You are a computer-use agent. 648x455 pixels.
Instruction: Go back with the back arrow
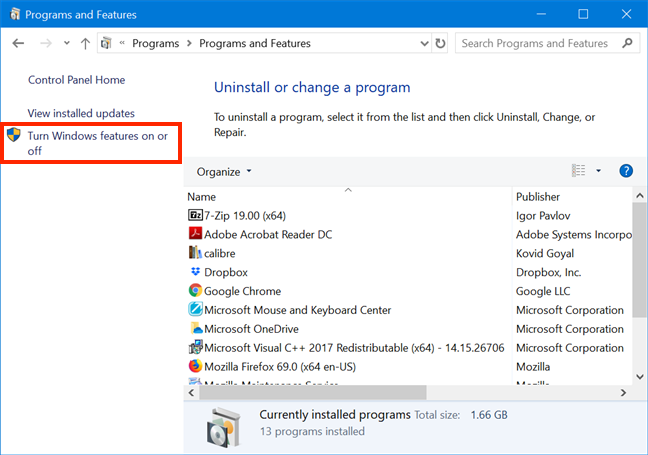(18, 43)
